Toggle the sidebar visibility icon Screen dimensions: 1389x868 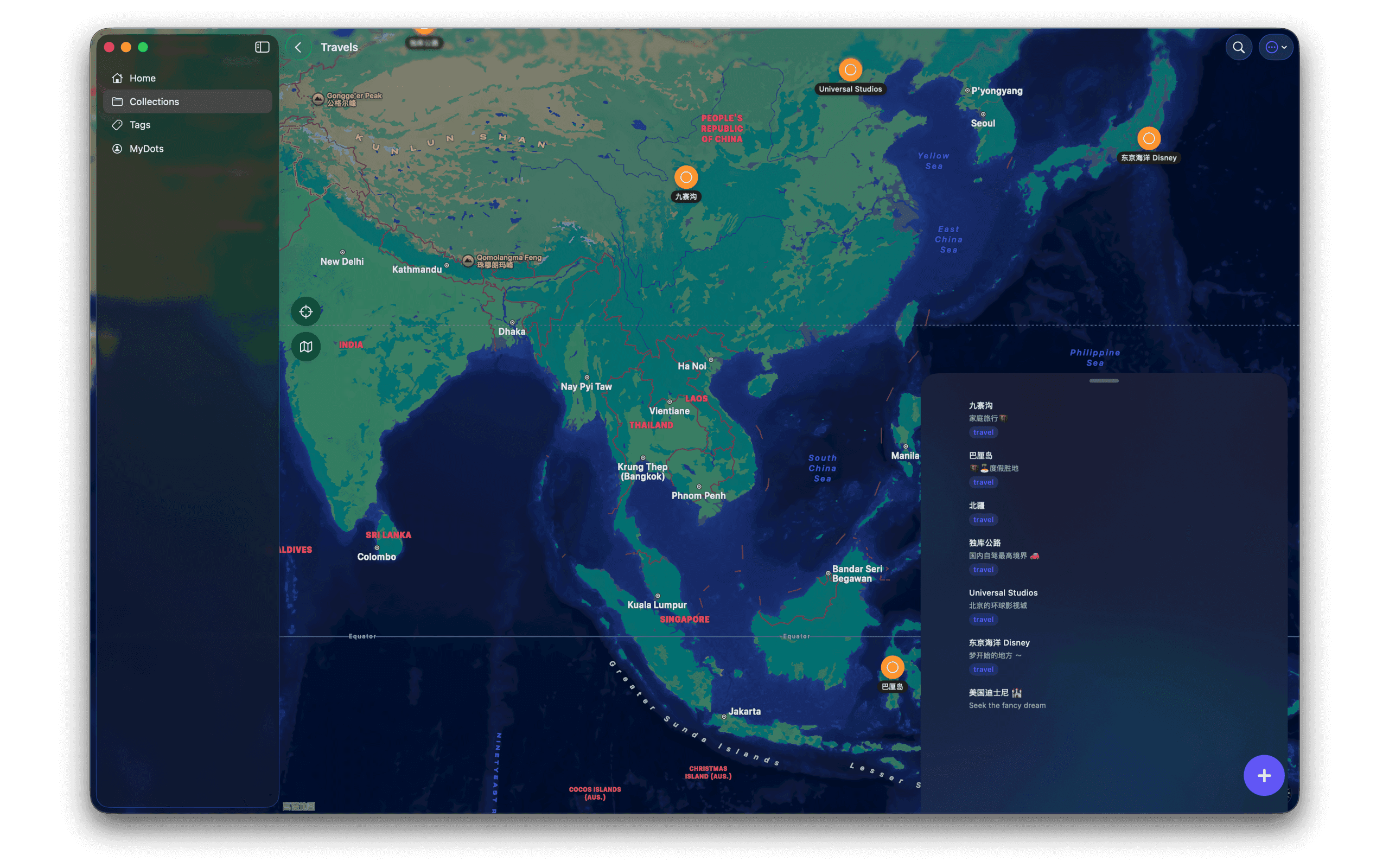262,47
